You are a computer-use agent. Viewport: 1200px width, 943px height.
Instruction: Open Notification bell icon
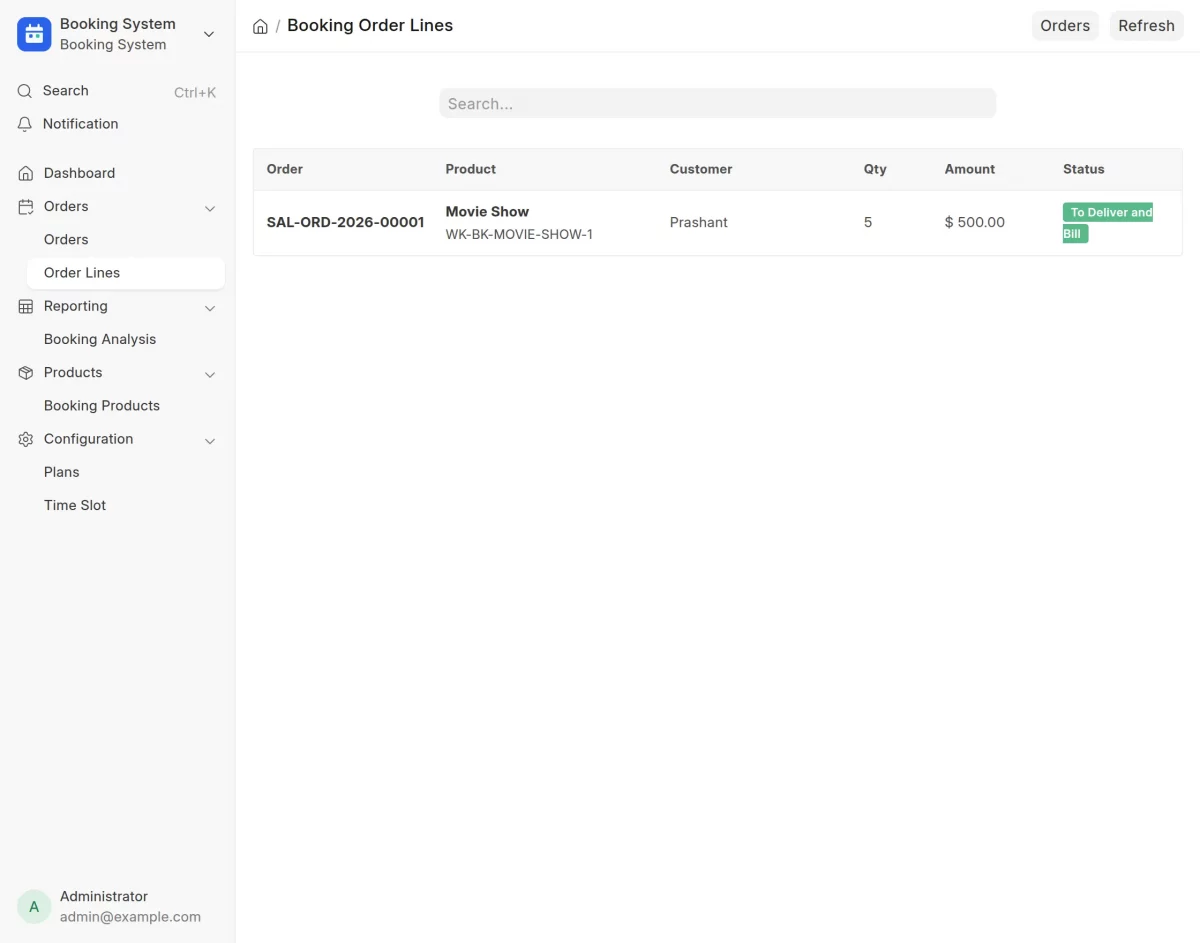(25, 124)
